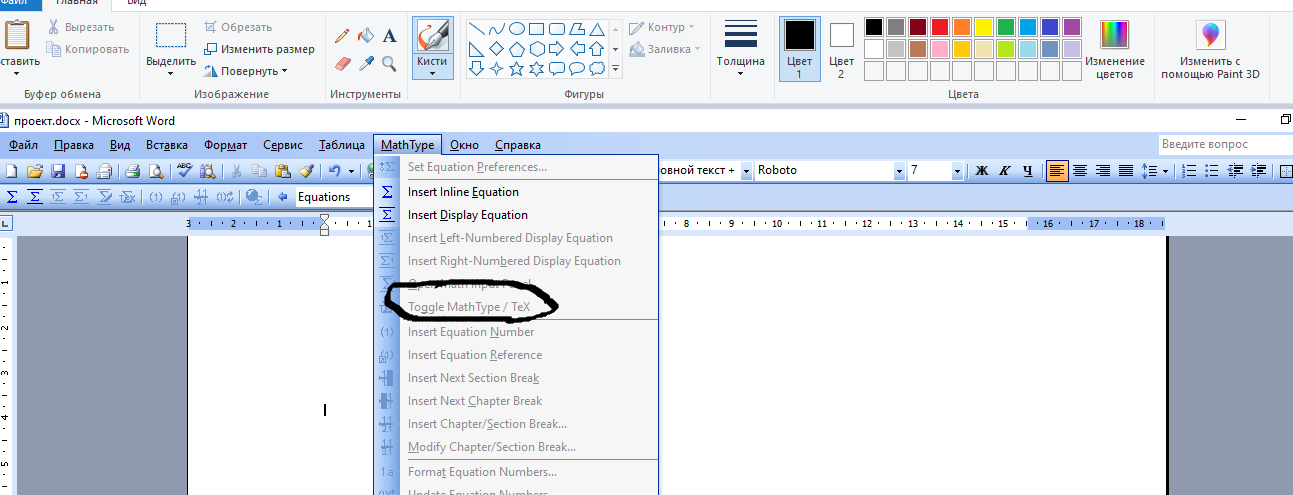Pick the red color swatch
Image resolution: width=1293 pixels, height=495 pixels.
[x=940, y=27]
